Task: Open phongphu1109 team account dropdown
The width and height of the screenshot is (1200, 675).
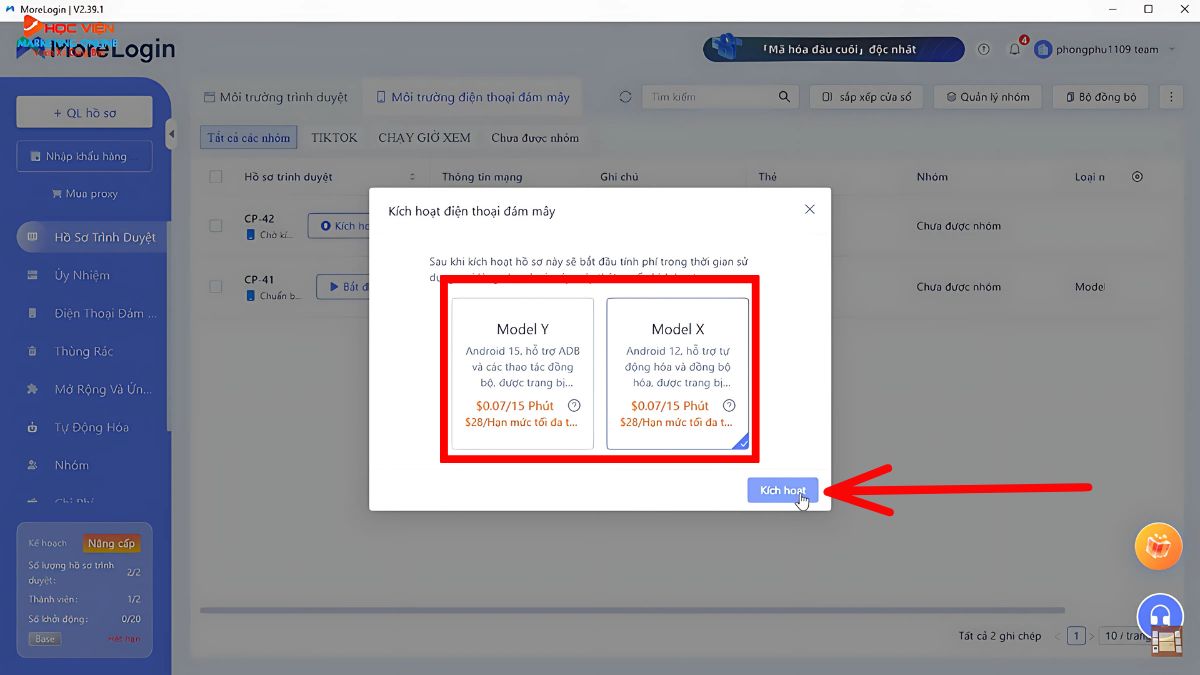Action: point(1105,49)
